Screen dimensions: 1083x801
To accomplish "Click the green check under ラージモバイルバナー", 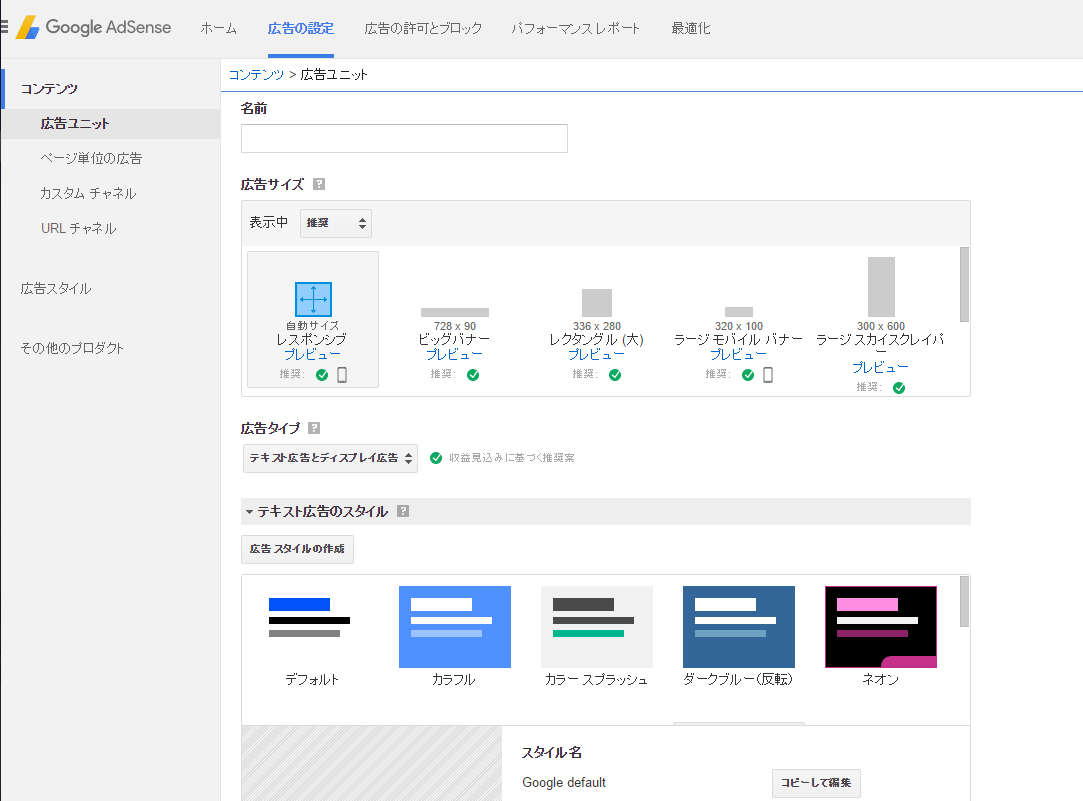I will [x=748, y=375].
